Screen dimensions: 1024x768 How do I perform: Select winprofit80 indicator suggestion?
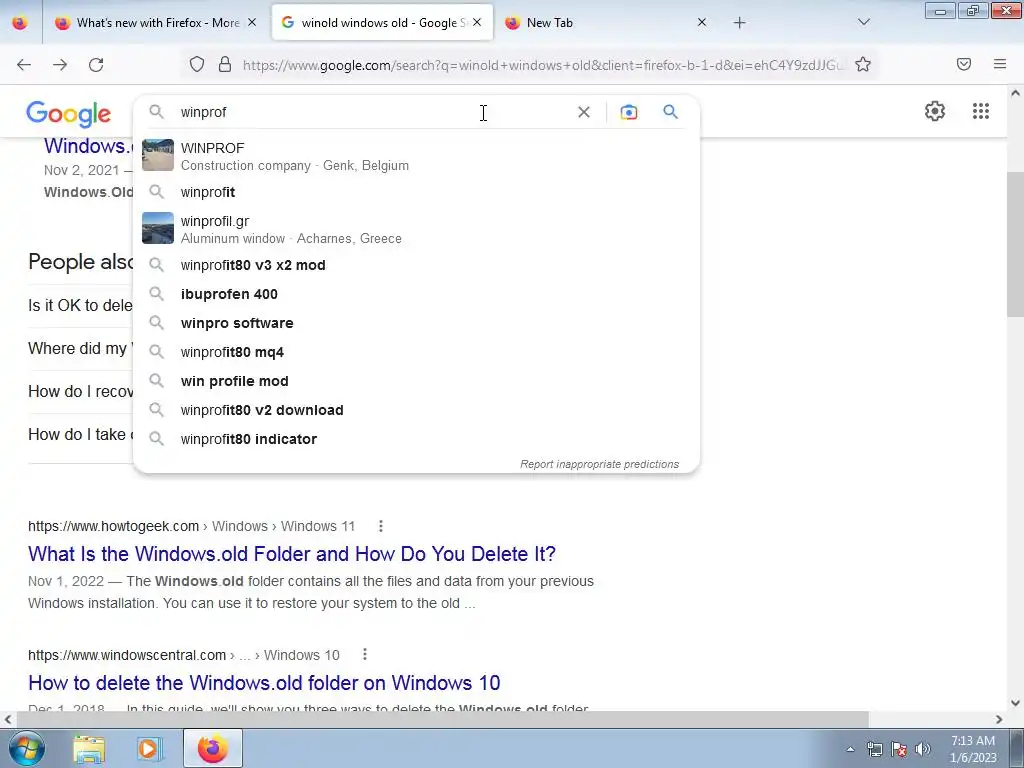pos(416,439)
